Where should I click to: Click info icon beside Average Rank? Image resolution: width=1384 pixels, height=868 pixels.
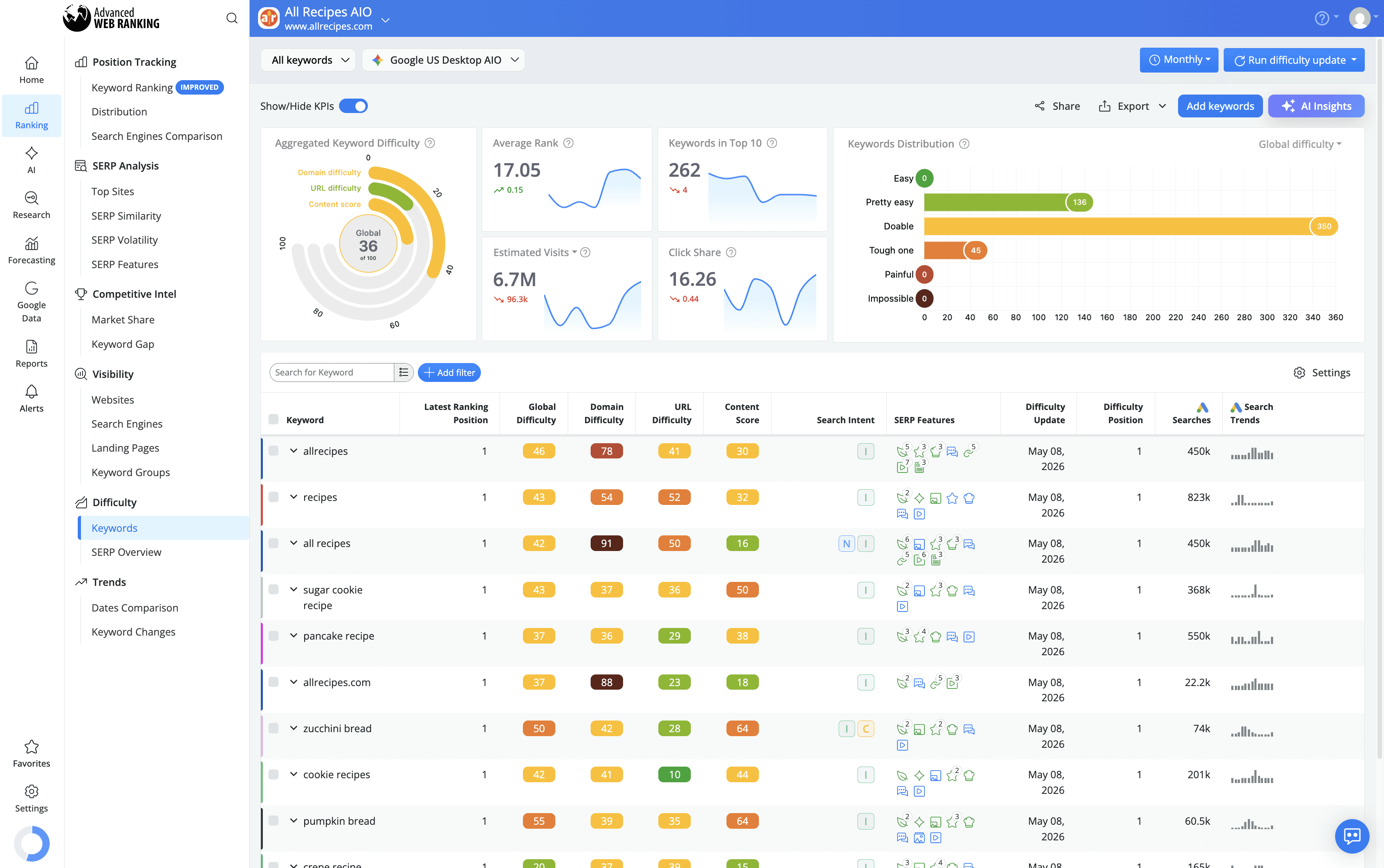pos(568,143)
